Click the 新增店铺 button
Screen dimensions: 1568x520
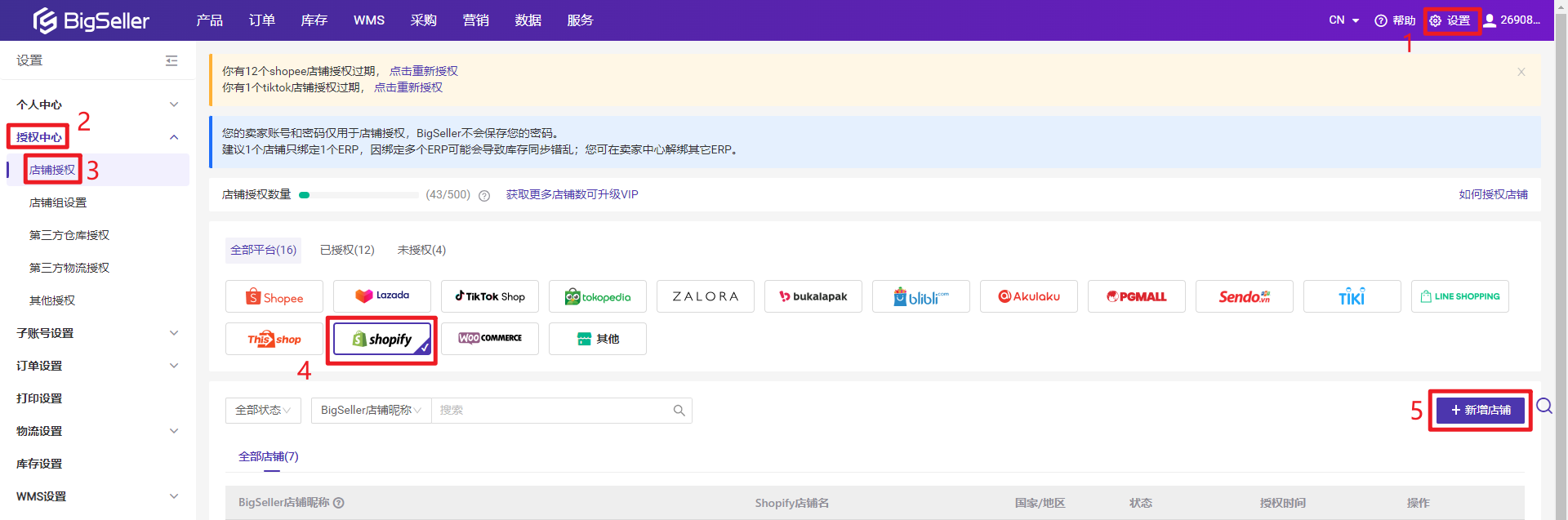pos(1481,411)
